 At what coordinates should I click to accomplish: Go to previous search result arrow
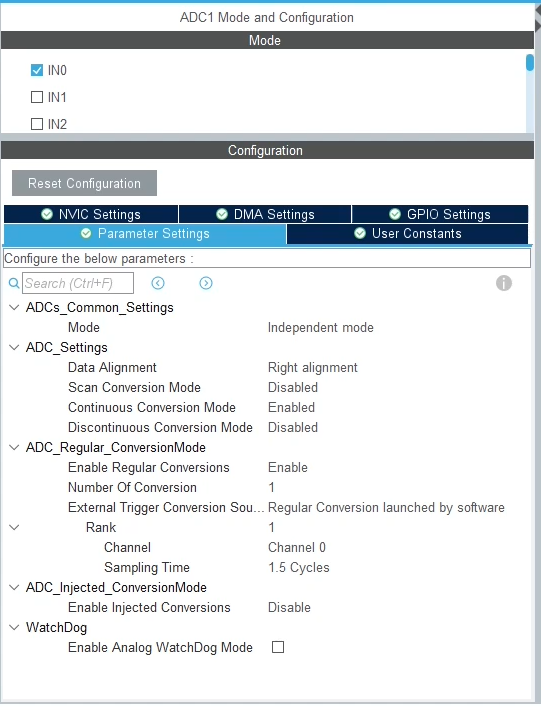(x=158, y=283)
